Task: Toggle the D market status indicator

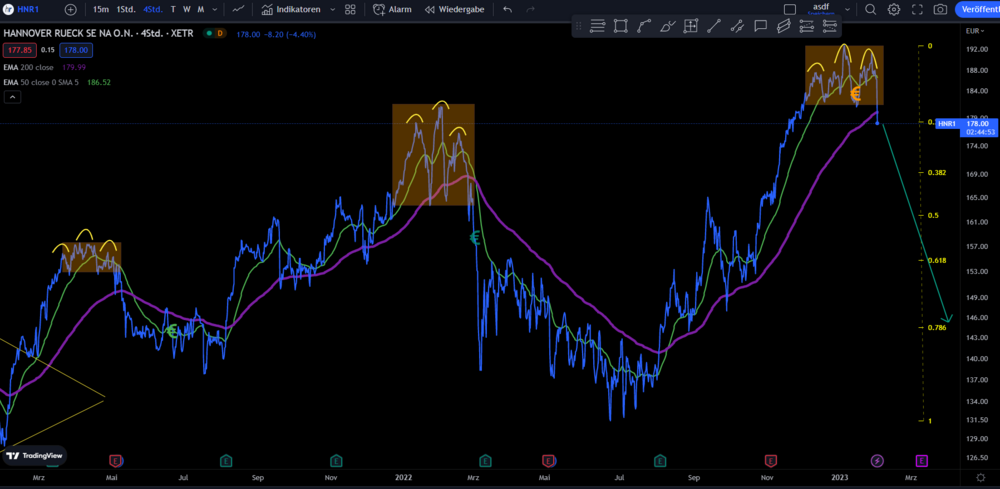Action: [219, 33]
